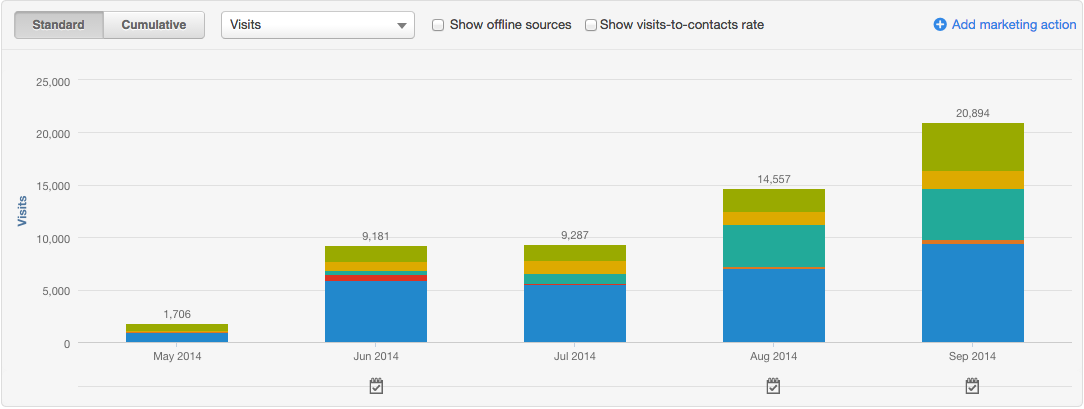Image resolution: width=1084 pixels, height=409 pixels.
Task: Toggle Show visits-to-contacts rate checkbox
Action: point(591,25)
